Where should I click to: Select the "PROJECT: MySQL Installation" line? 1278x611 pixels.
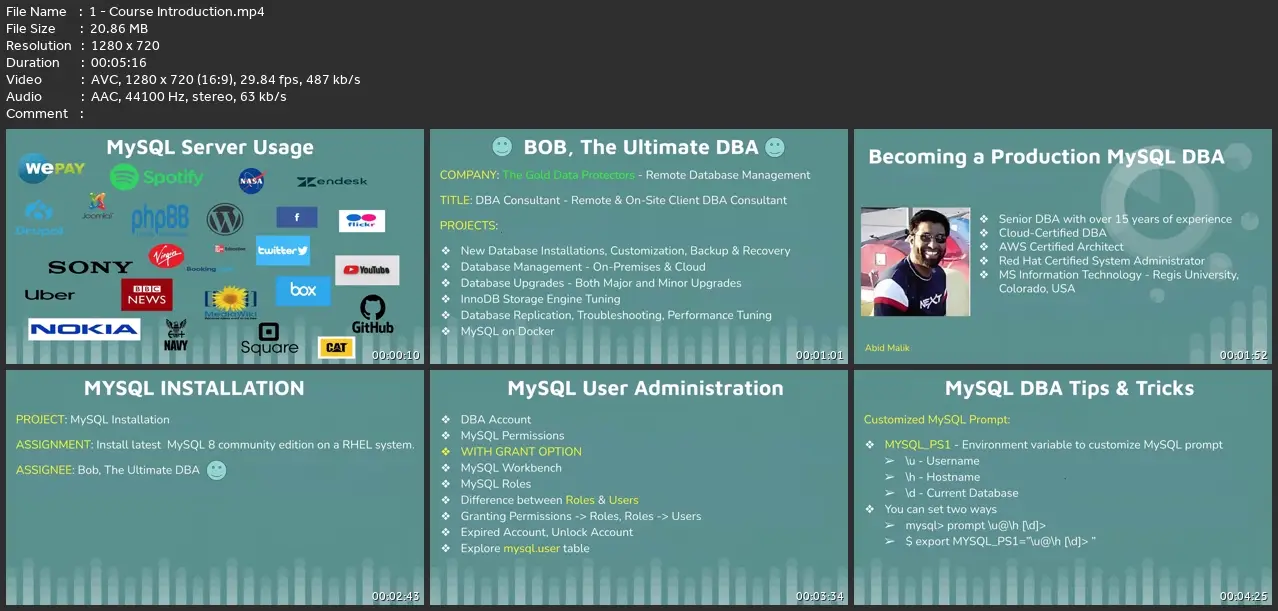[x=93, y=420]
